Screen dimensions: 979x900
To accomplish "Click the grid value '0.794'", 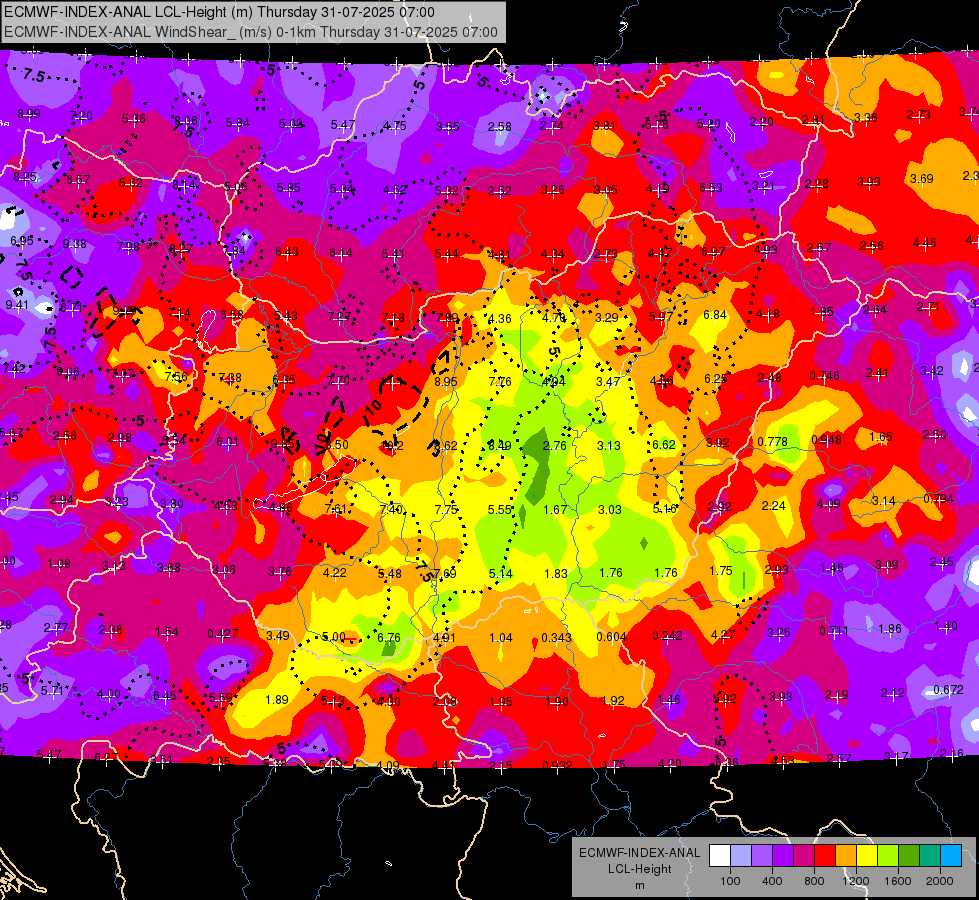I will click(938, 498).
